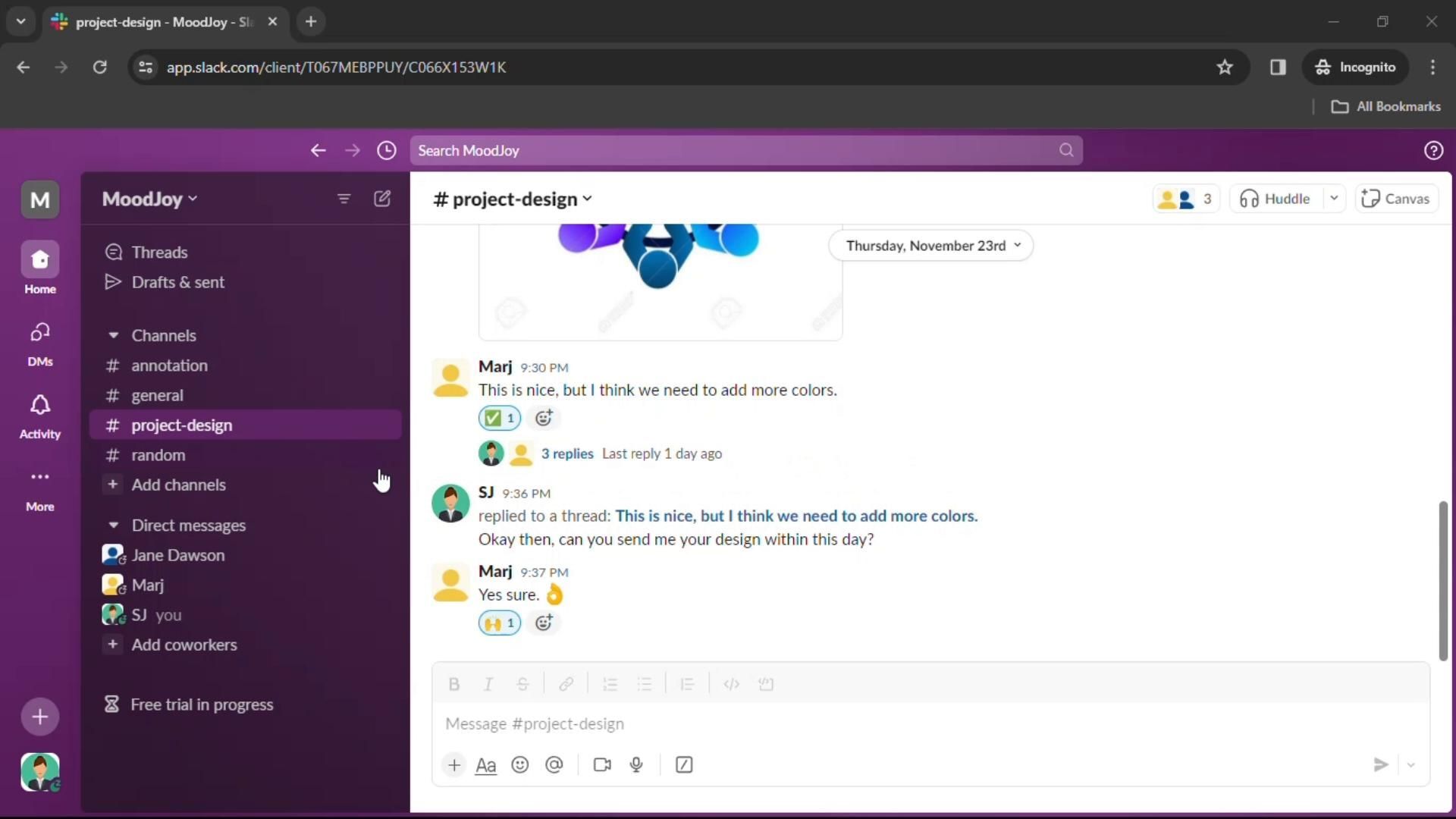Record a video clip icon

coord(602,765)
